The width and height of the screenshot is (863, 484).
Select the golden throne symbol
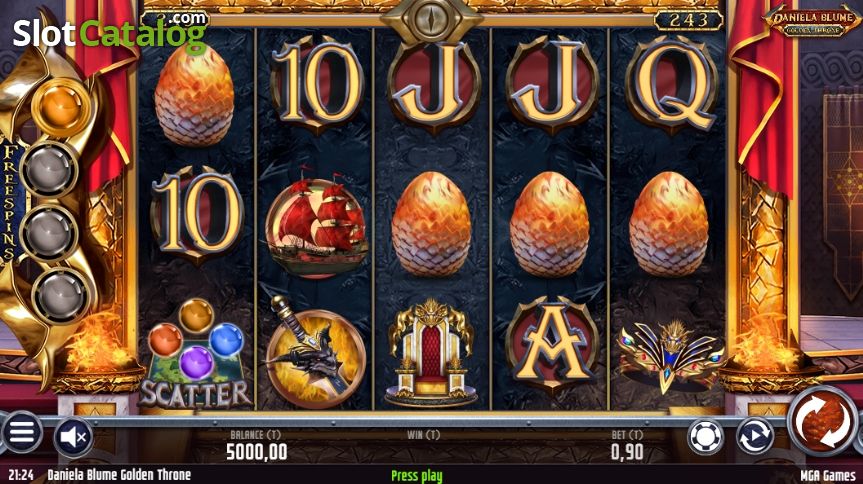[431, 353]
